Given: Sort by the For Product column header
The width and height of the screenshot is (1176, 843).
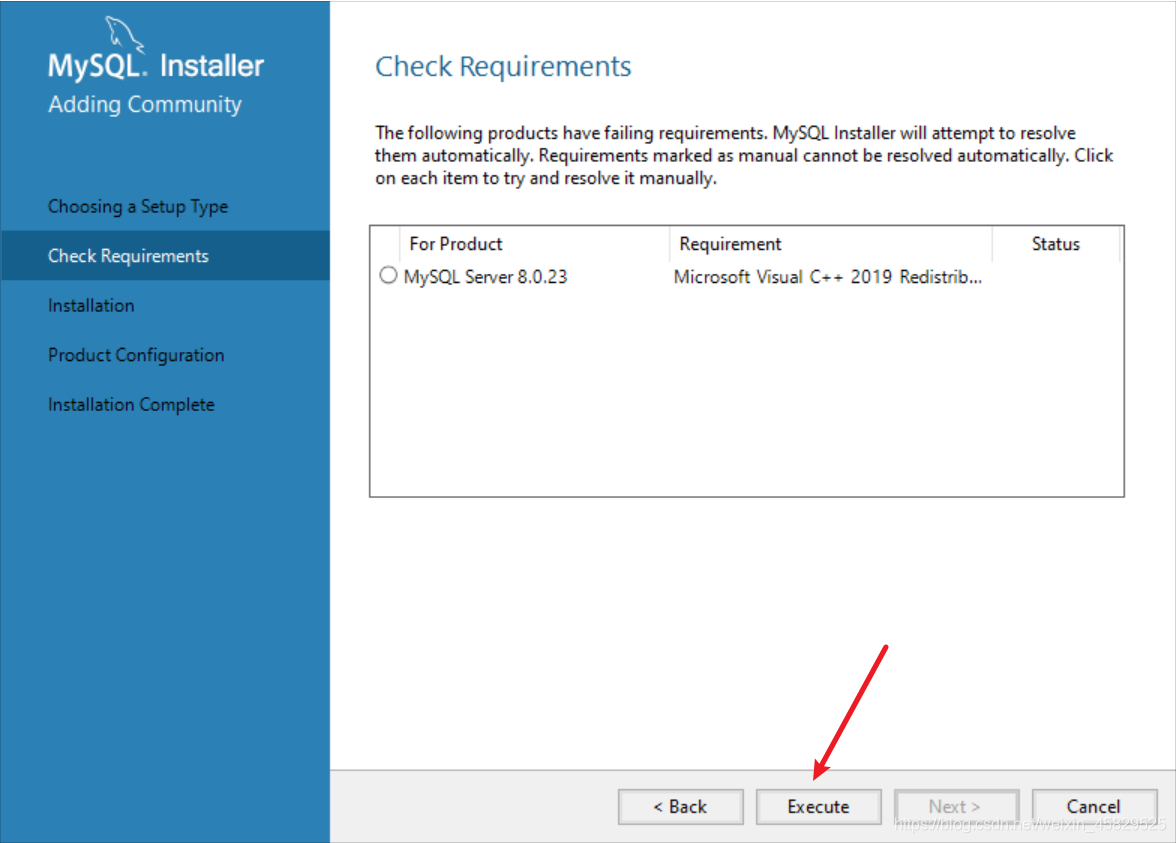Looking at the screenshot, I should click(535, 244).
